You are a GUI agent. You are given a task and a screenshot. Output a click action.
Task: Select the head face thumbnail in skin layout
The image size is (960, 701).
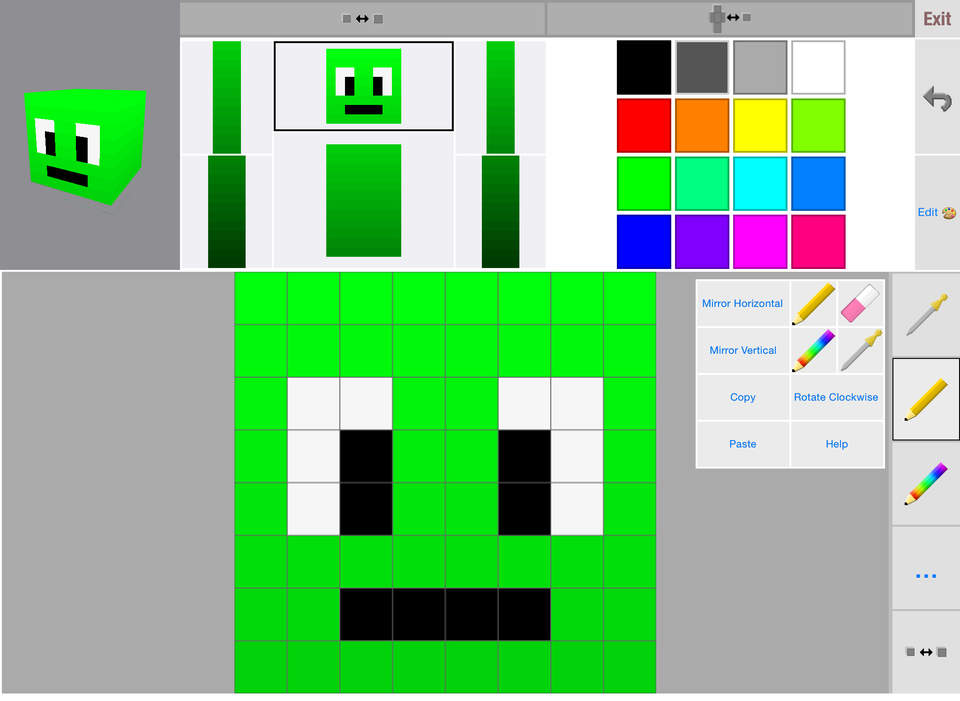pyautogui.click(x=363, y=86)
